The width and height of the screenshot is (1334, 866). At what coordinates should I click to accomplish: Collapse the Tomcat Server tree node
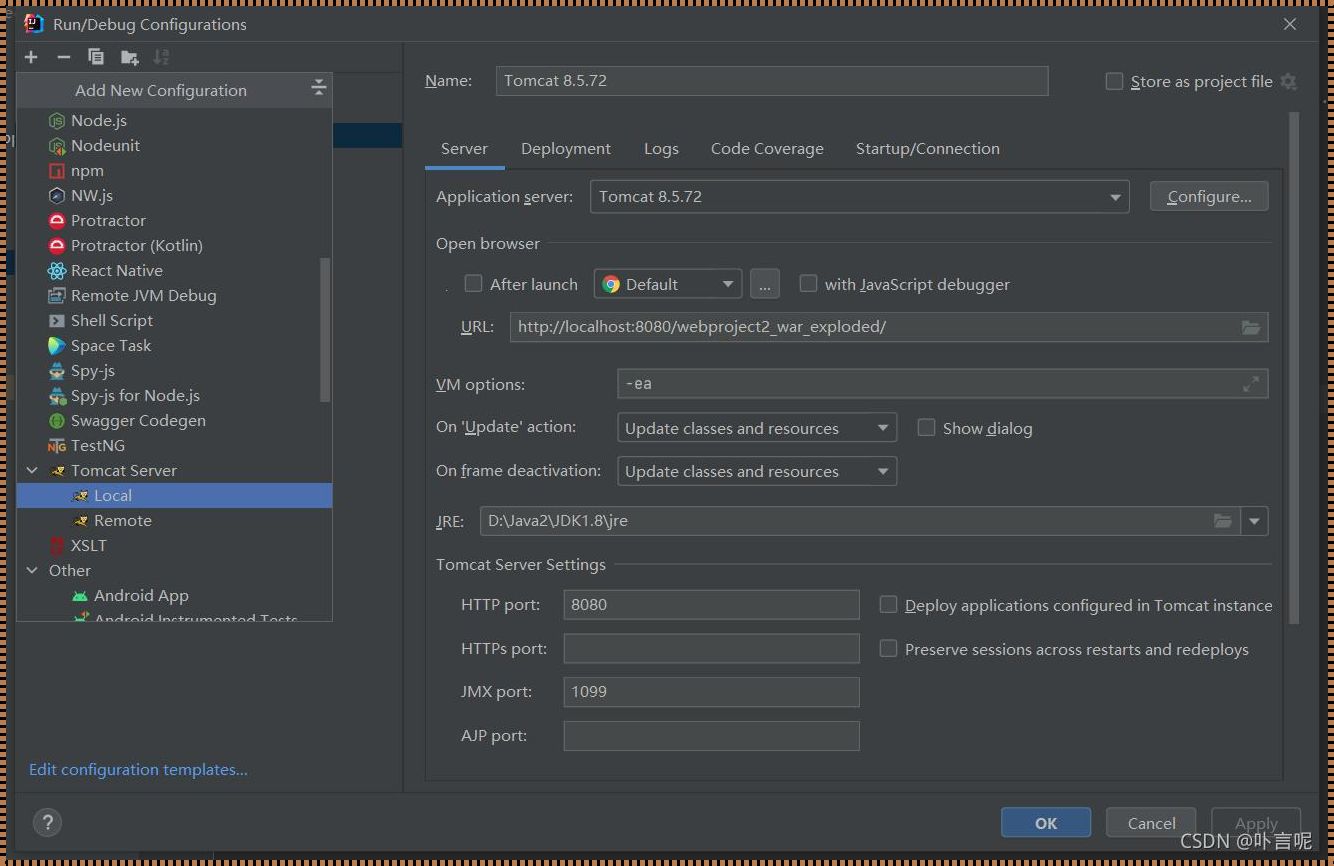[x=32, y=470]
